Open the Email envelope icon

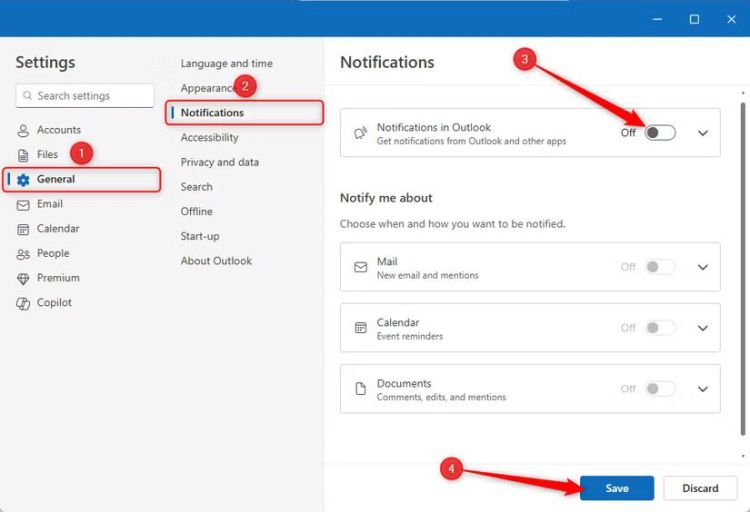(x=23, y=204)
